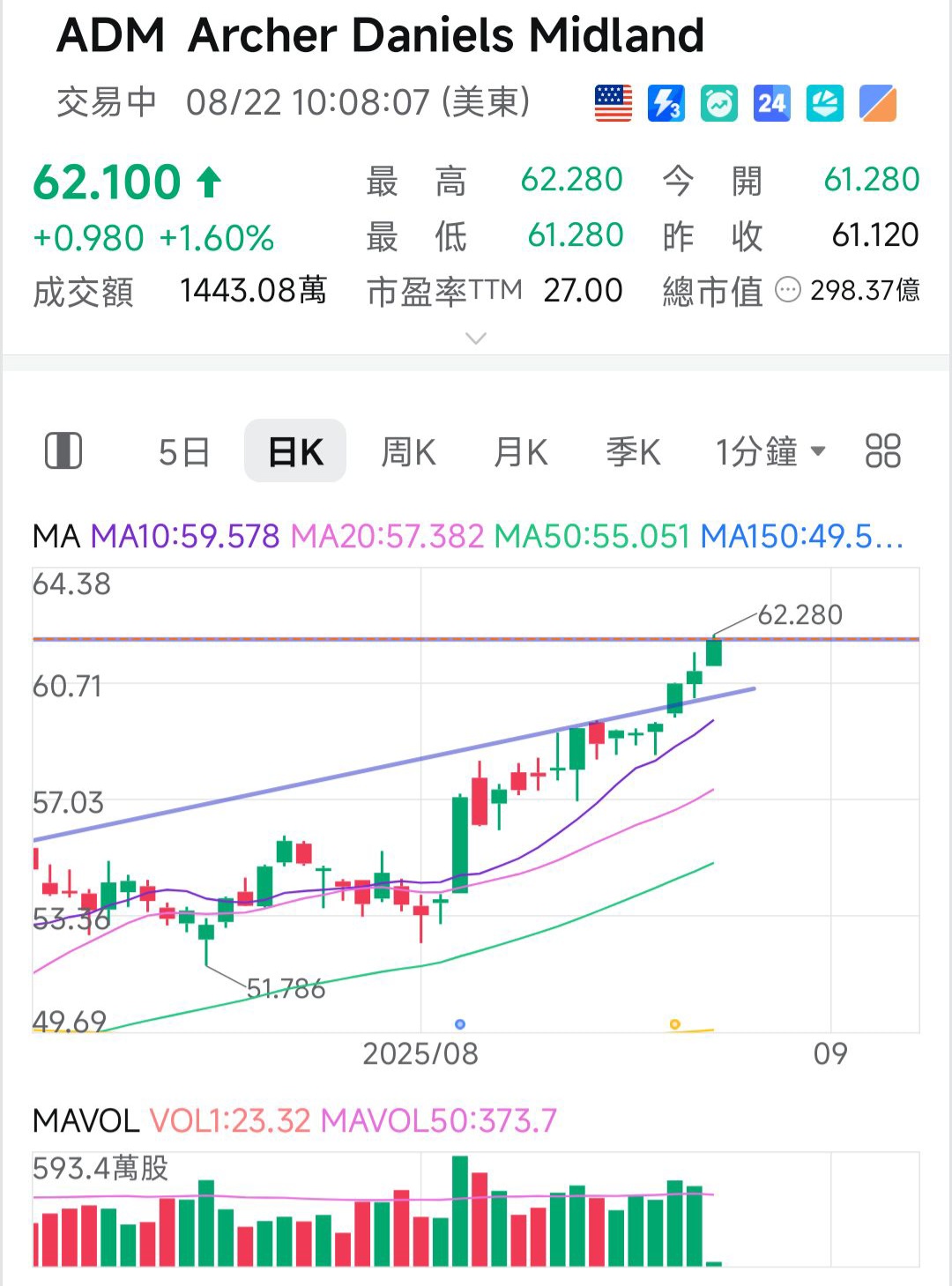The height and width of the screenshot is (1286, 952).
Task: Tap the 62.280 high label on chart
Action: 800,614
